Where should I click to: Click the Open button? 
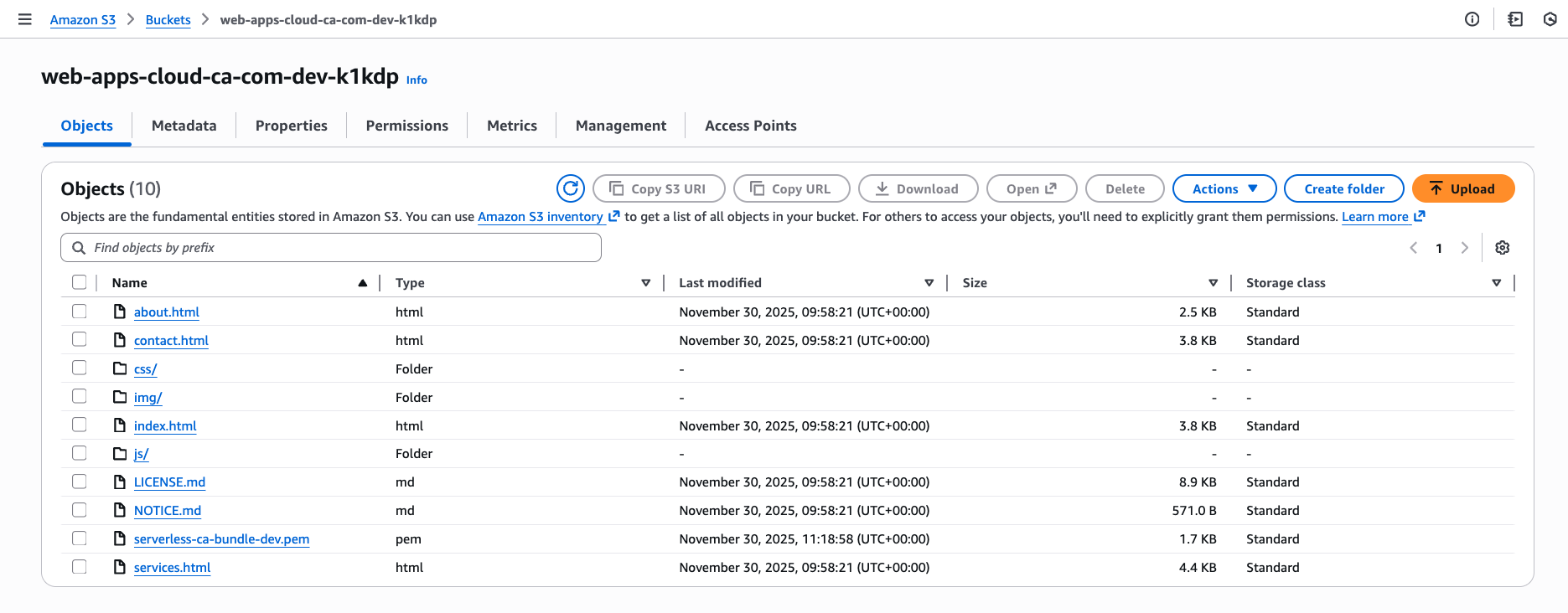[1032, 188]
